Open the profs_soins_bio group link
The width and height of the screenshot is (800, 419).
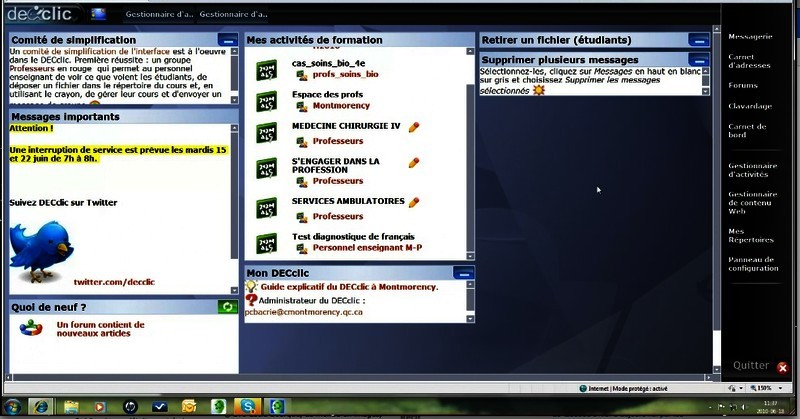point(345,74)
